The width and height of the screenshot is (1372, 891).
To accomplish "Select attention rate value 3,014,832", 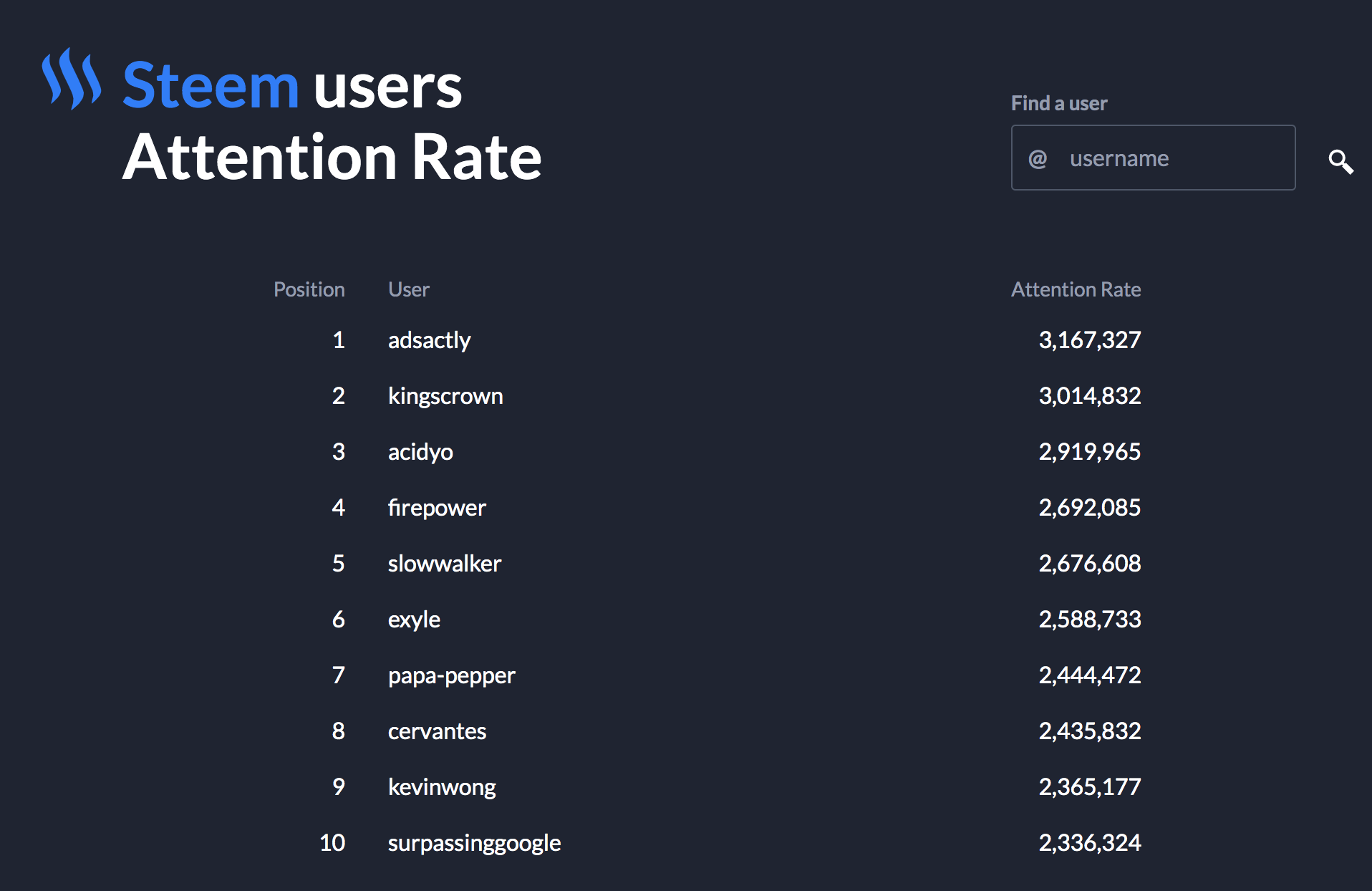I will pyautogui.click(x=1090, y=395).
